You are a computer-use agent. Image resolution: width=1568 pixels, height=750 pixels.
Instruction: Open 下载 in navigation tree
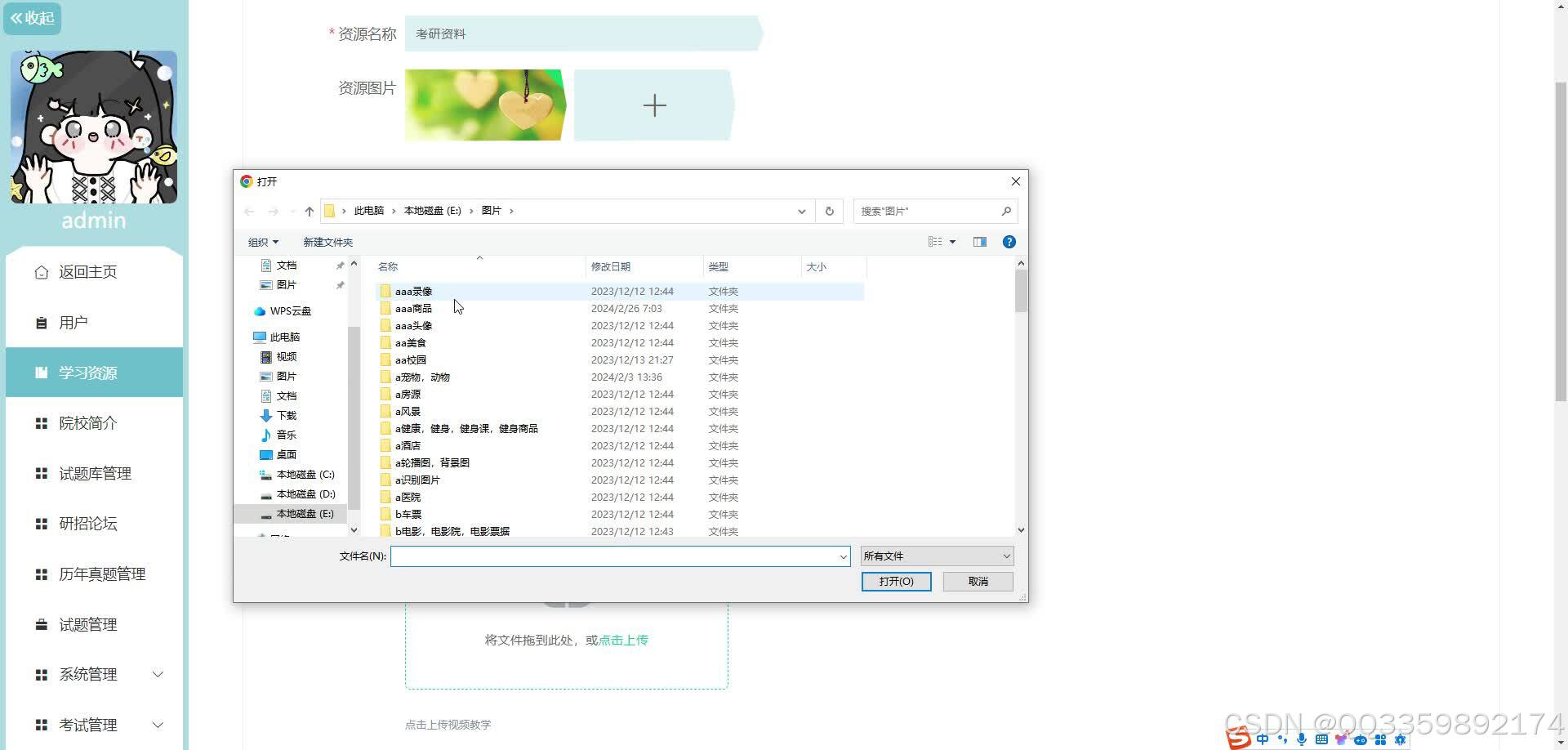[278, 416]
